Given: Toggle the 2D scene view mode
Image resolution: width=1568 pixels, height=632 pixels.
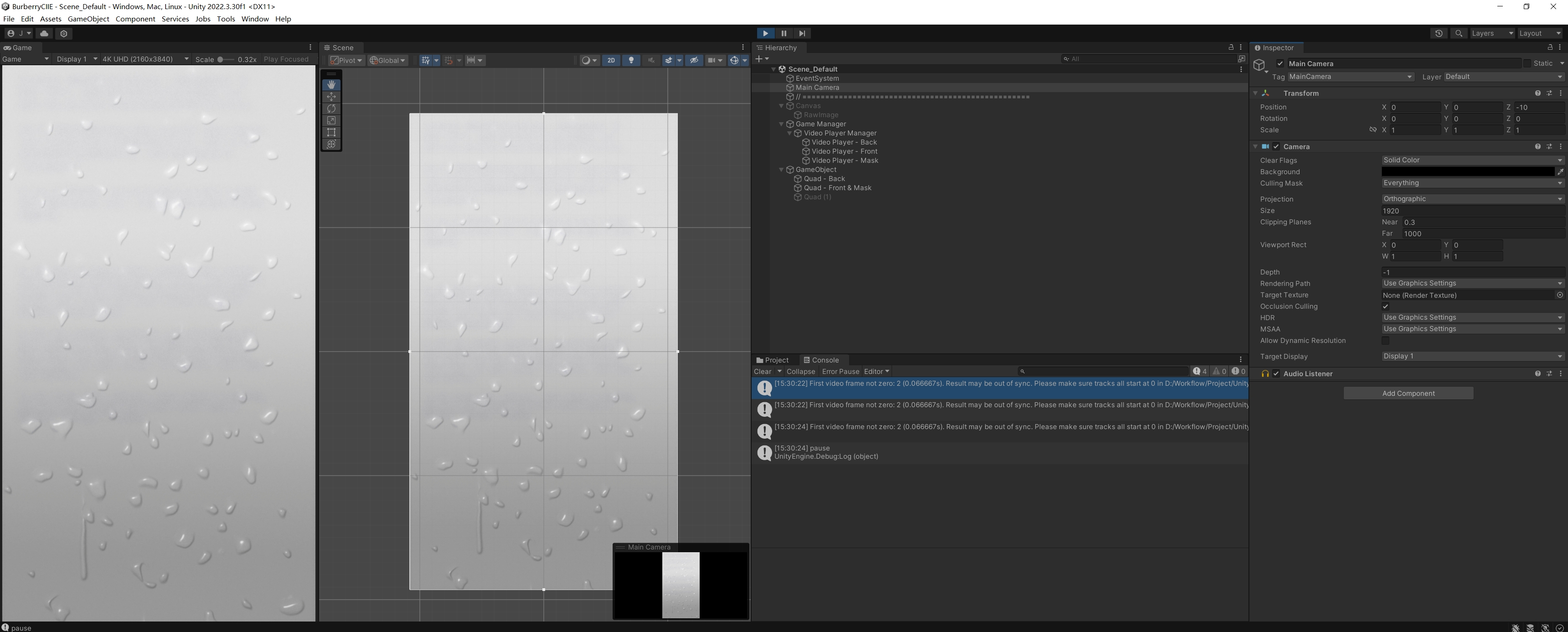Looking at the screenshot, I should [x=610, y=60].
